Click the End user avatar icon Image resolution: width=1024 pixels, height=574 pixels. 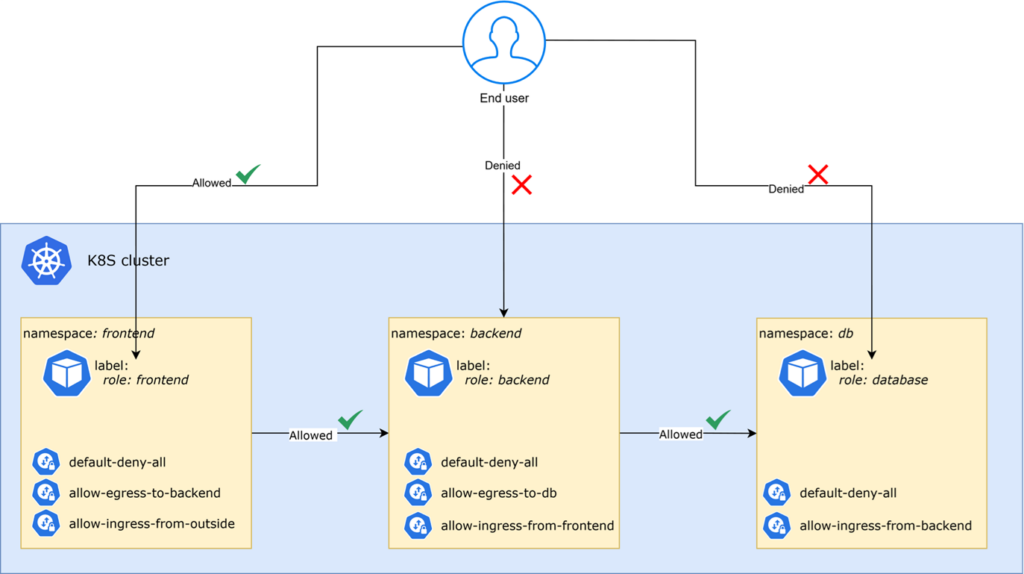coord(505,44)
